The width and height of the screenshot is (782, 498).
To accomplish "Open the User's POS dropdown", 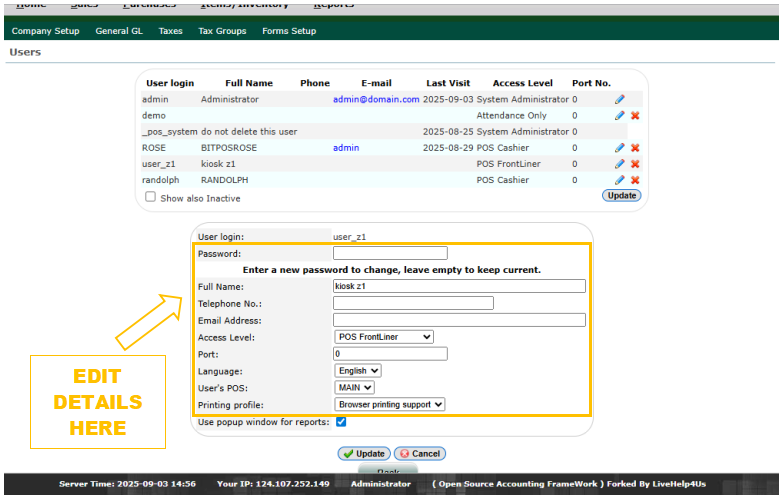I will coord(354,387).
